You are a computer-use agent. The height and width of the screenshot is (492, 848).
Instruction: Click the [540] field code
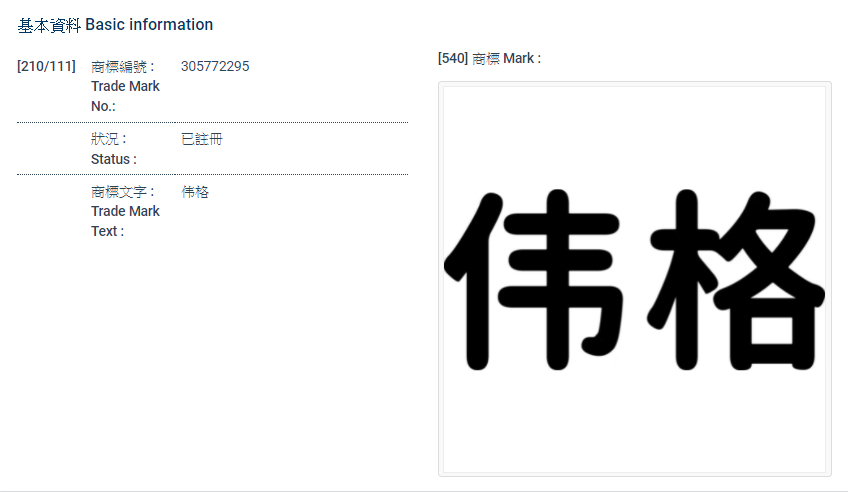[x=453, y=59]
